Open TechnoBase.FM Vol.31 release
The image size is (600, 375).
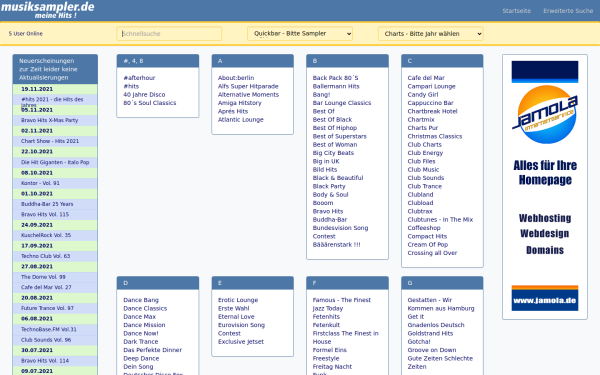tap(49, 329)
